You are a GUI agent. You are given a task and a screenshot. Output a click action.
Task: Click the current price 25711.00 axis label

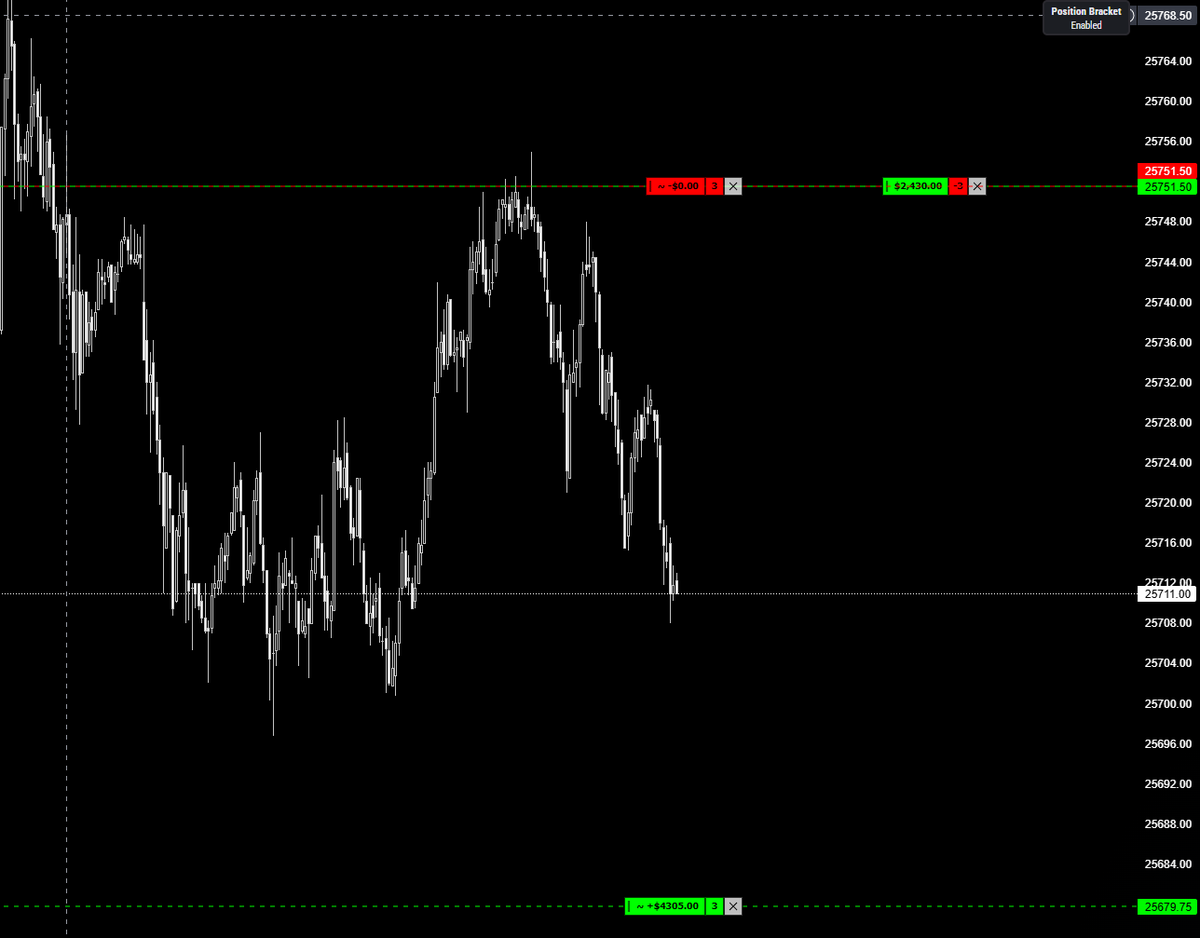click(x=1167, y=594)
